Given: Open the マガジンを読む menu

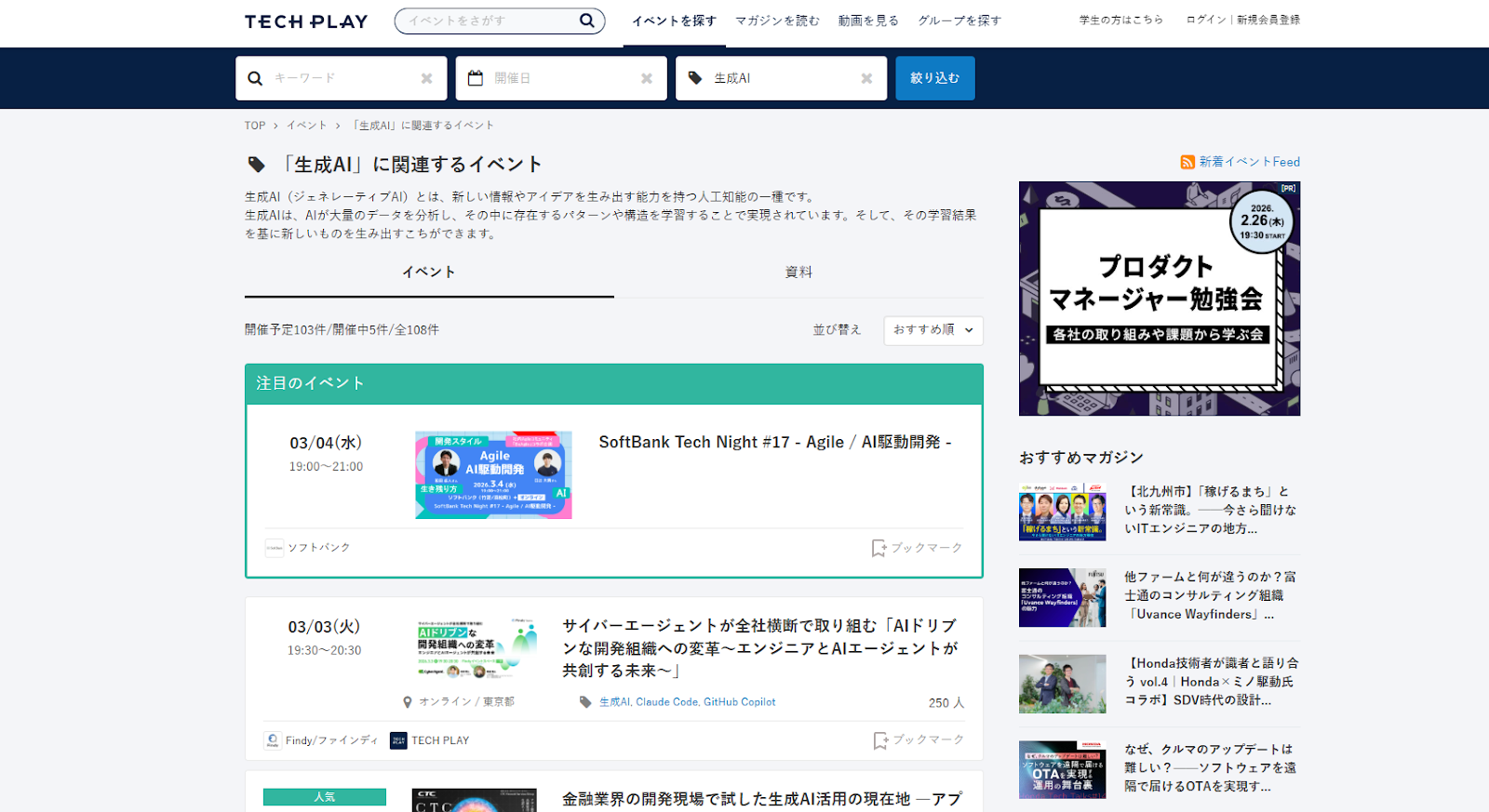Looking at the screenshot, I should tap(777, 20).
